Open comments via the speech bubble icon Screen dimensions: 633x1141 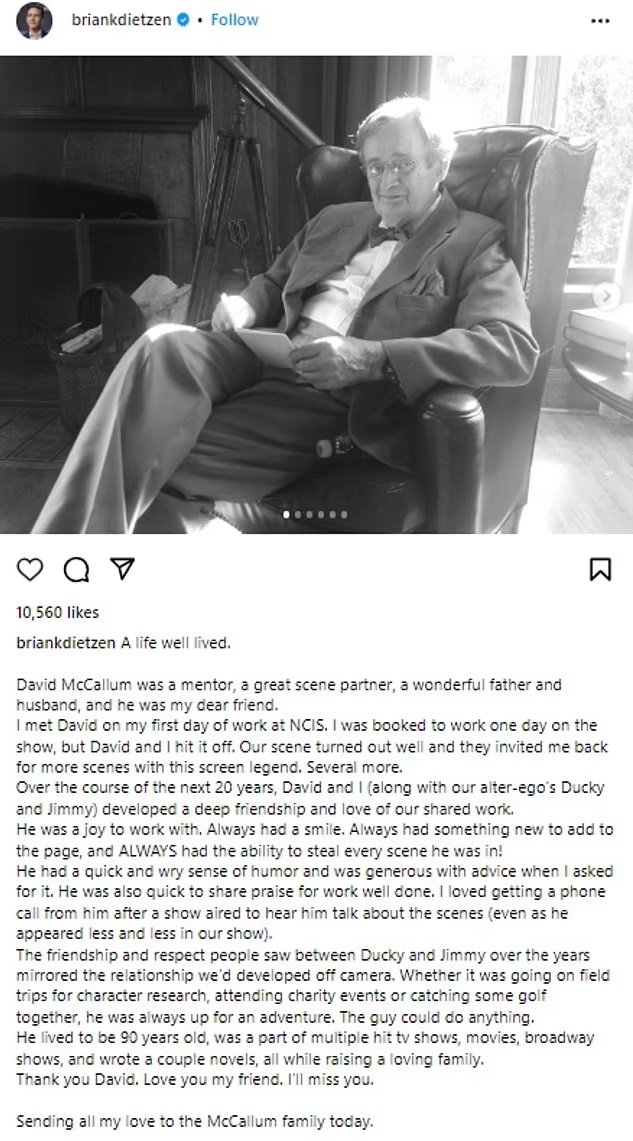click(76, 569)
